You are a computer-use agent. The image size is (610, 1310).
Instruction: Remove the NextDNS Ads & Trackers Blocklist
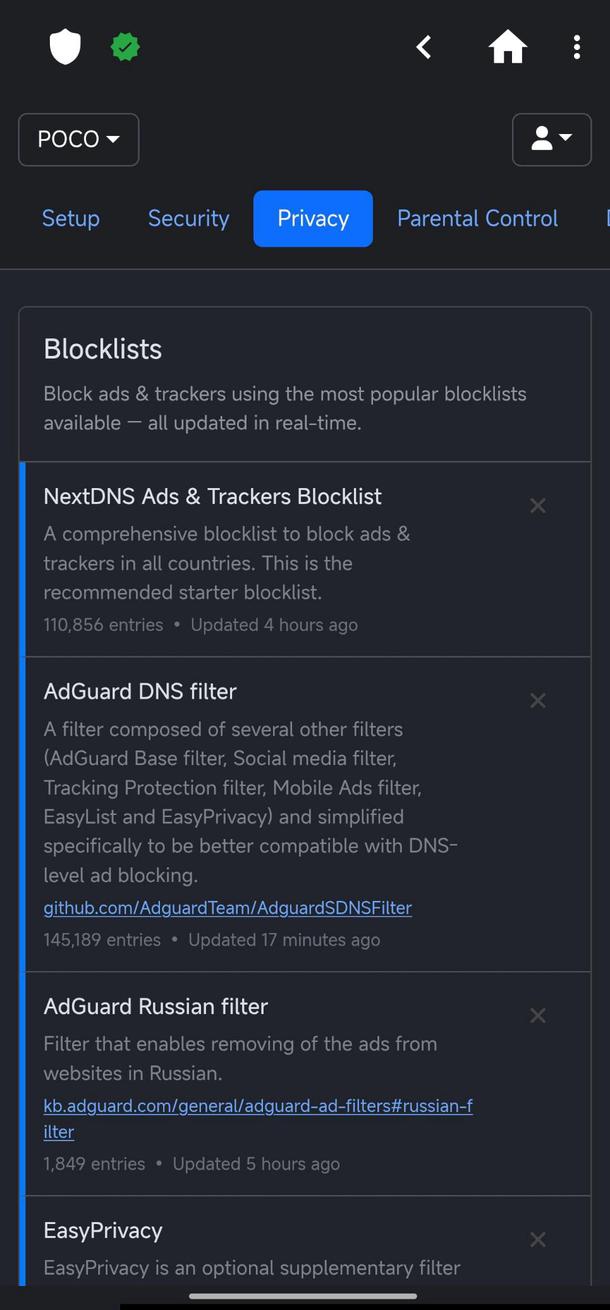(537, 505)
